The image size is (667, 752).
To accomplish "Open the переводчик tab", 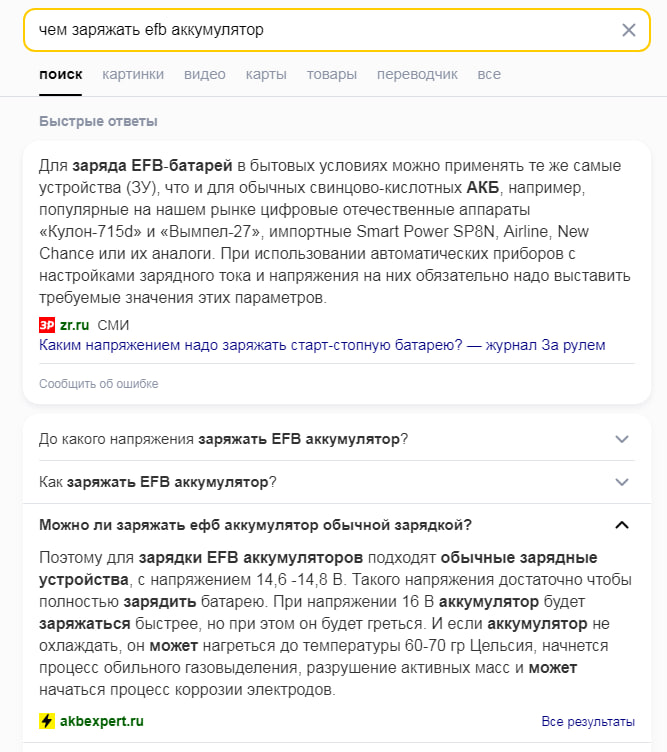I will pos(417,74).
